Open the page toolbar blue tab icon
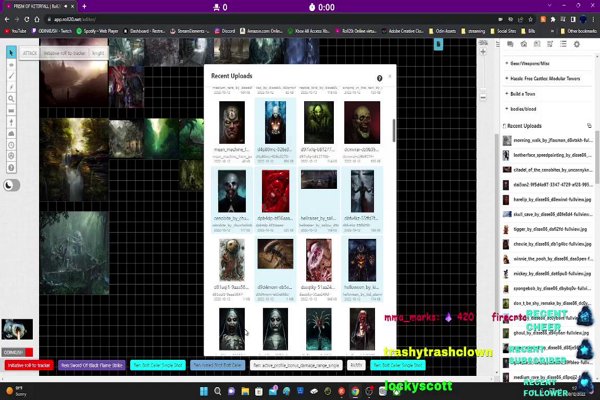This screenshot has height=400, width=600. (x=439, y=44)
